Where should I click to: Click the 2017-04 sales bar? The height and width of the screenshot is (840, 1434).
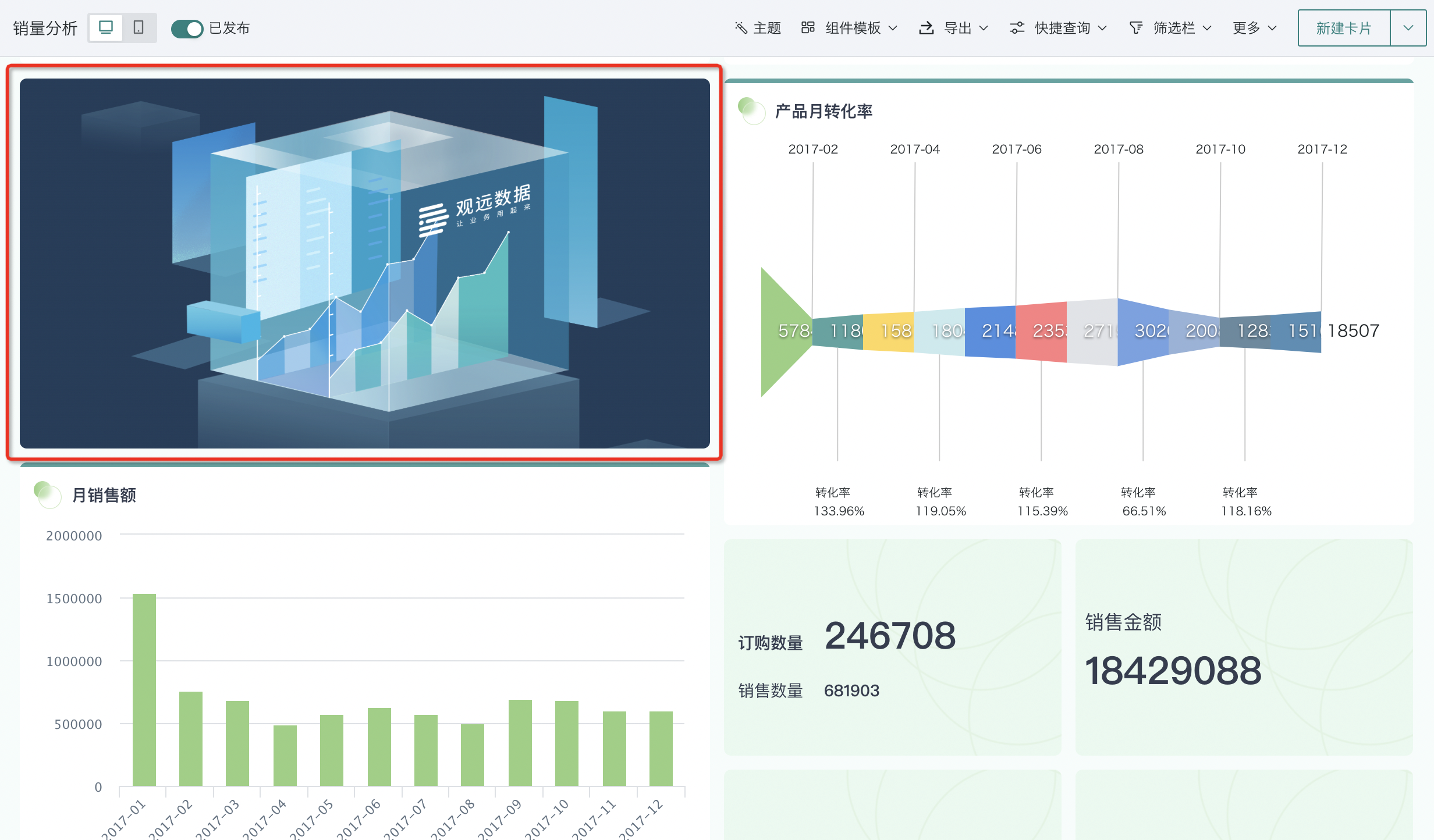click(x=285, y=756)
